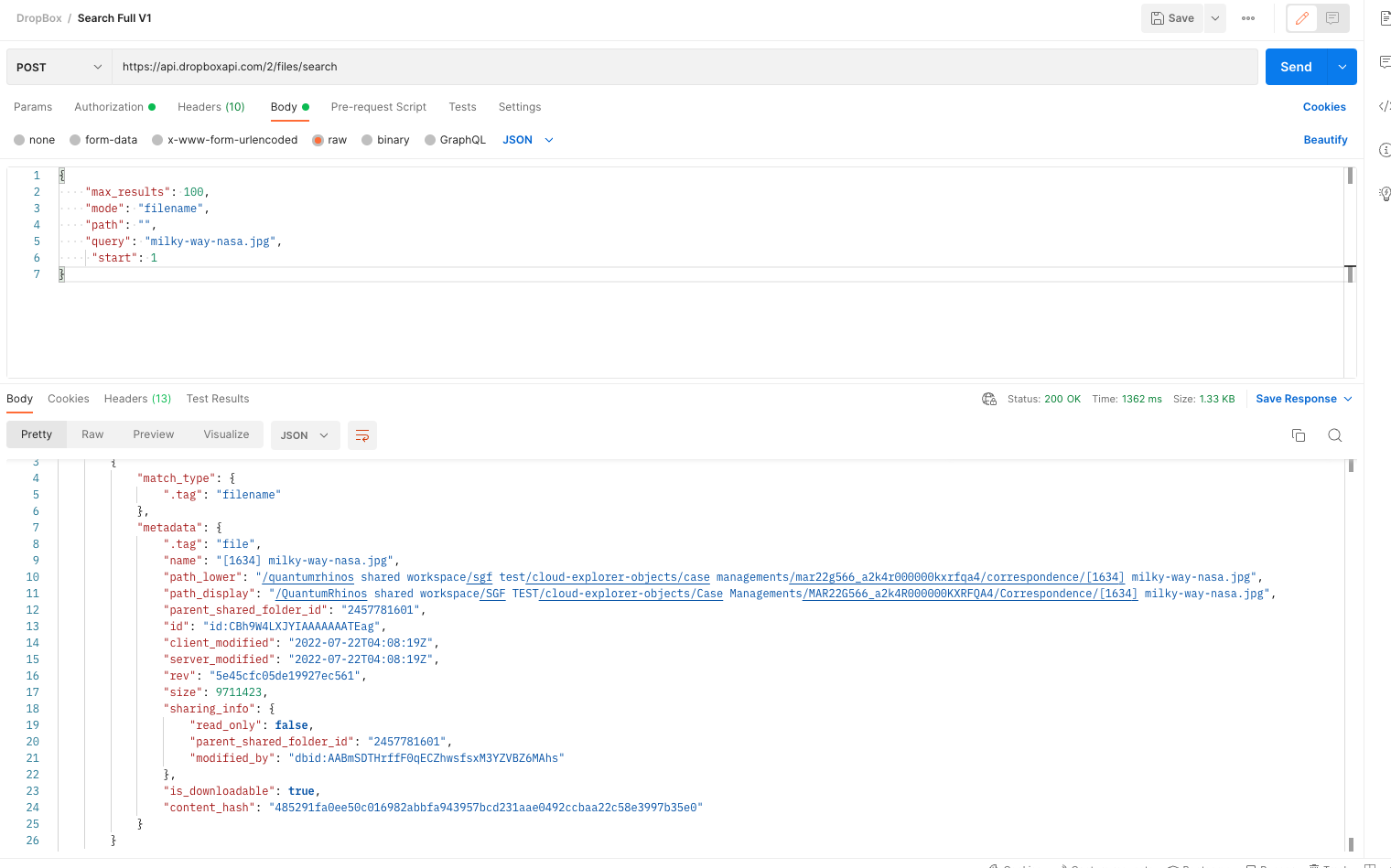Open the response Headers (13) tab

(138, 399)
